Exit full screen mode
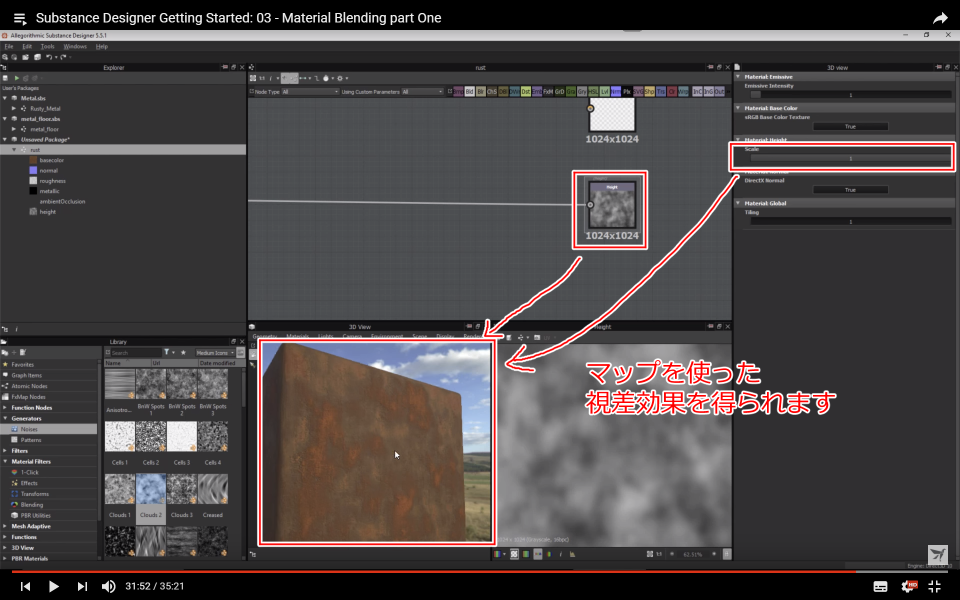The image size is (960, 600). point(935,587)
